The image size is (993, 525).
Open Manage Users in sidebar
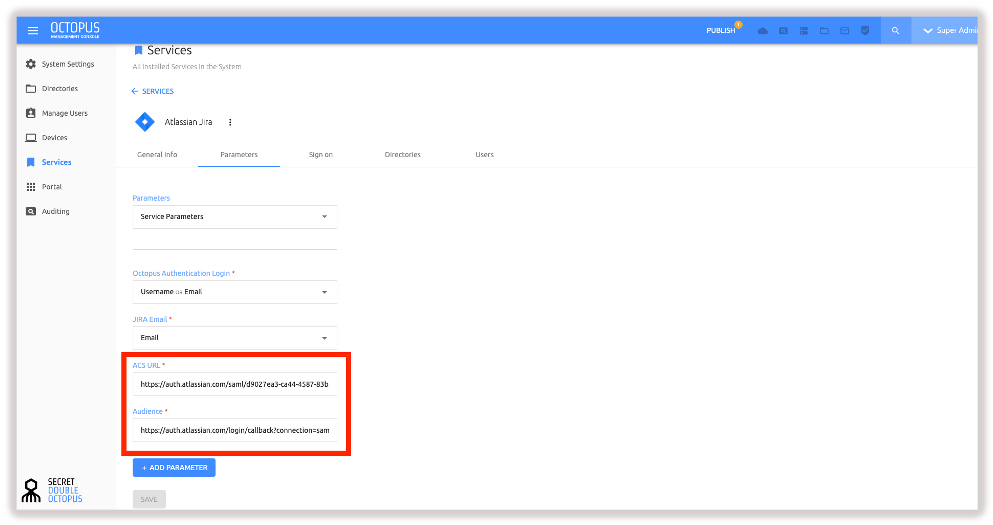pos(65,113)
